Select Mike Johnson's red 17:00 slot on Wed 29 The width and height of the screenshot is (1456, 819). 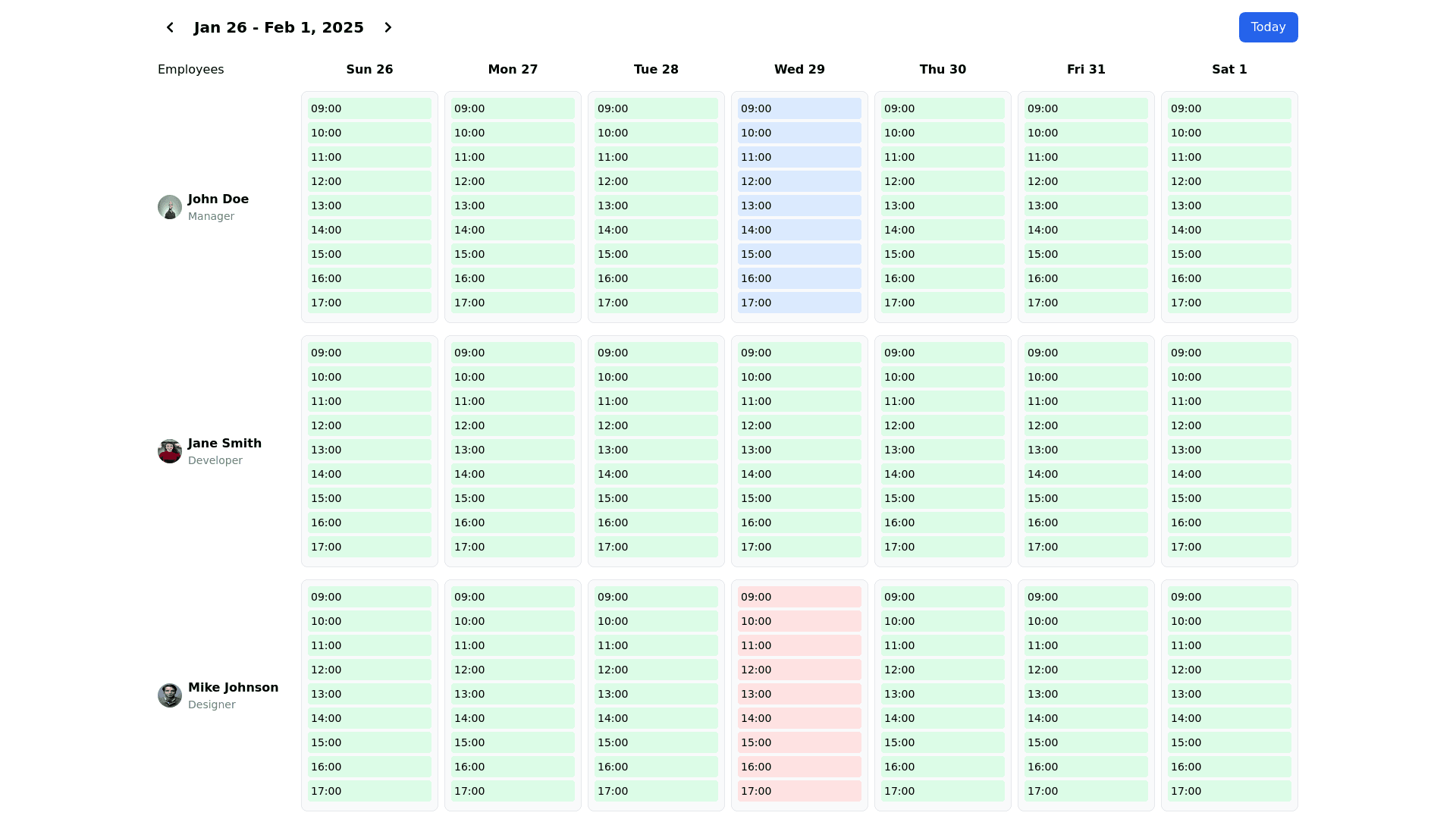coord(799,791)
